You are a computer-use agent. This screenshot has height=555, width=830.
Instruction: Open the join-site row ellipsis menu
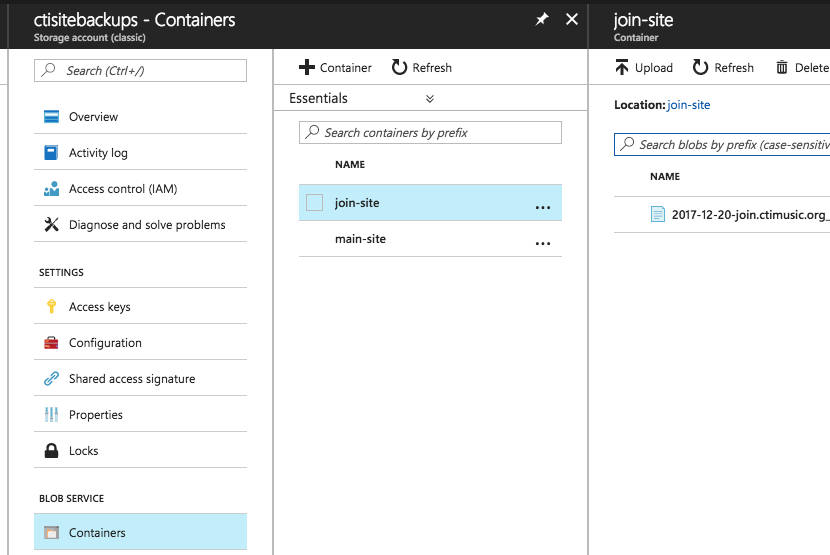coord(543,207)
